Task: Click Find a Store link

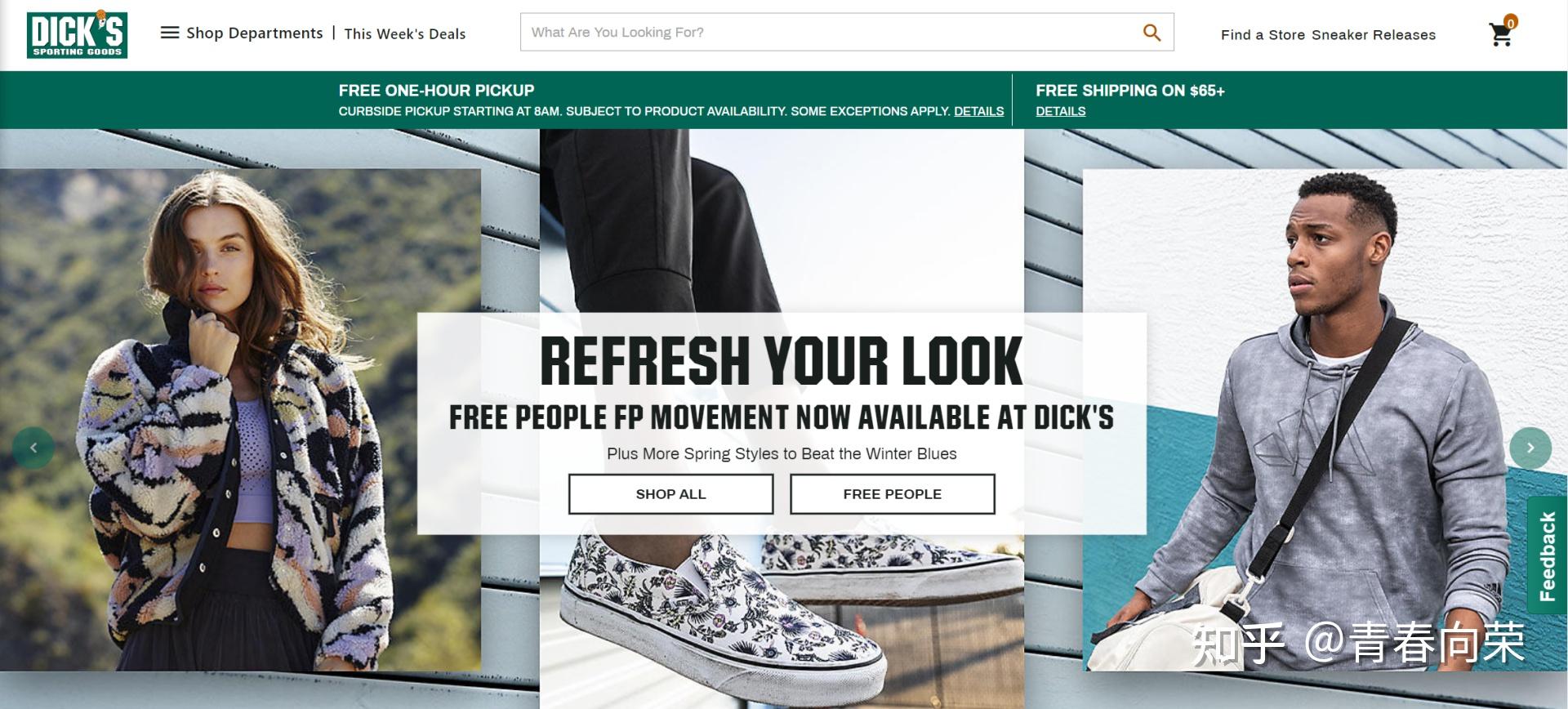Action: pyautogui.click(x=1263, y=34)
